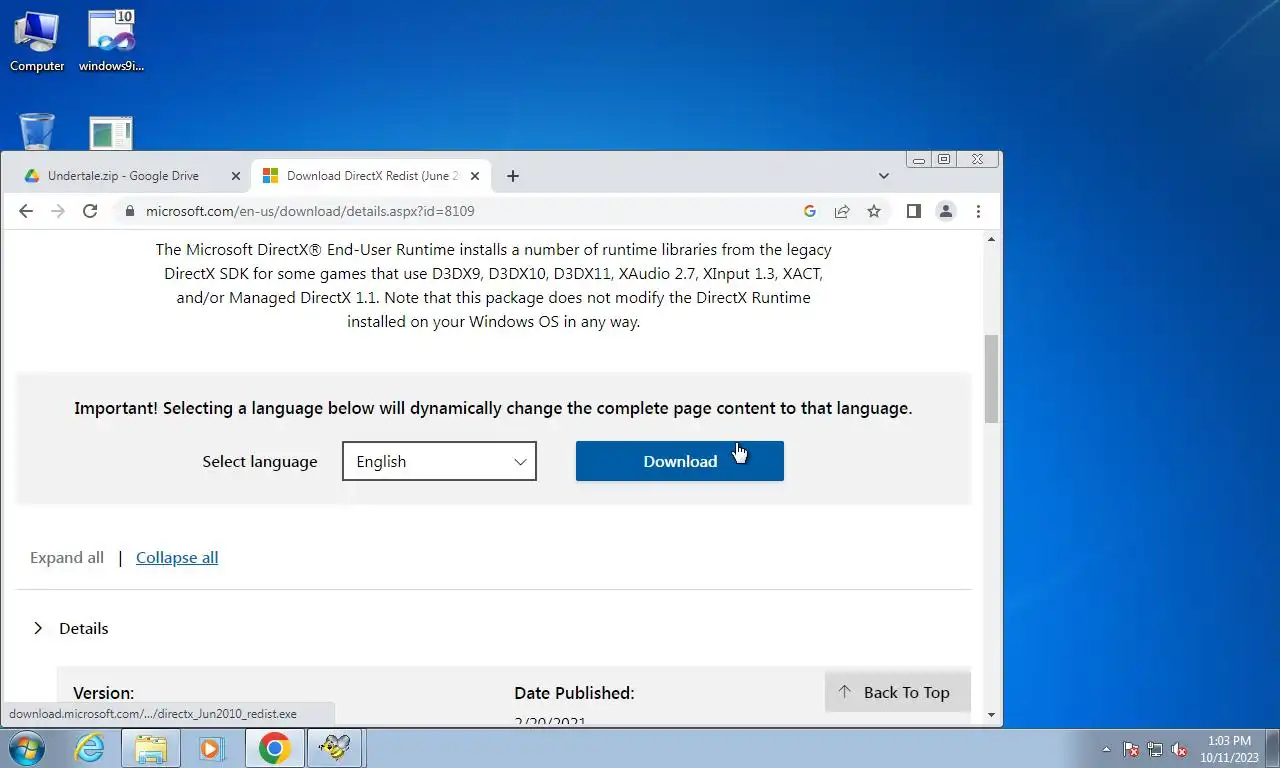The image size is (1280, 768).
Task: Open Windows Media Player on taskbar
Action: (x=211, y=748)
